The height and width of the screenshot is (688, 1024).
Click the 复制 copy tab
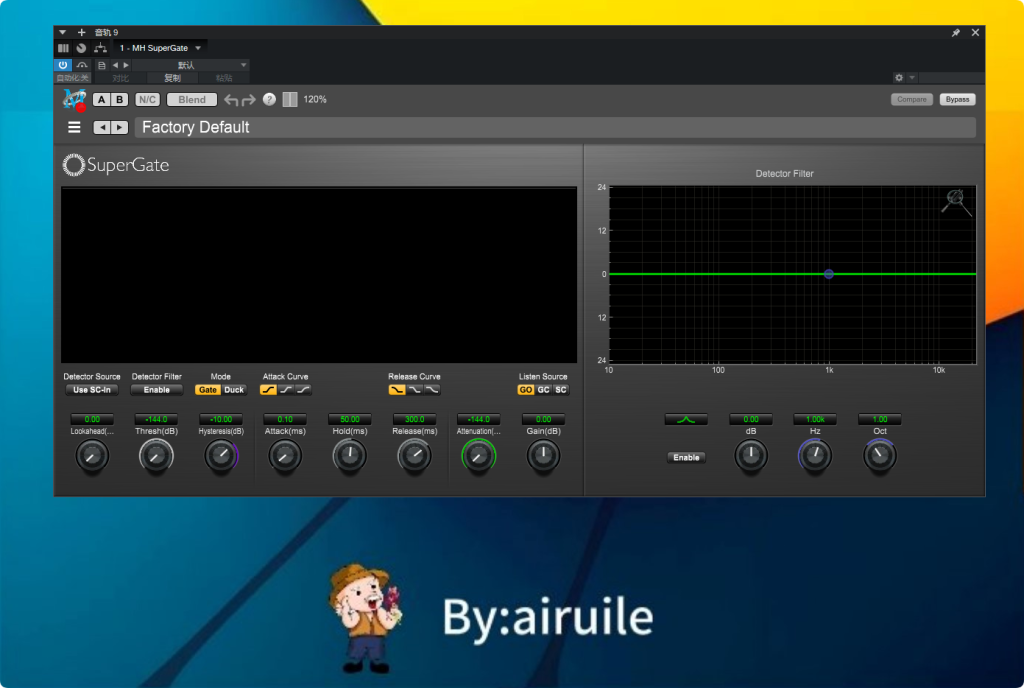(172, 78)
